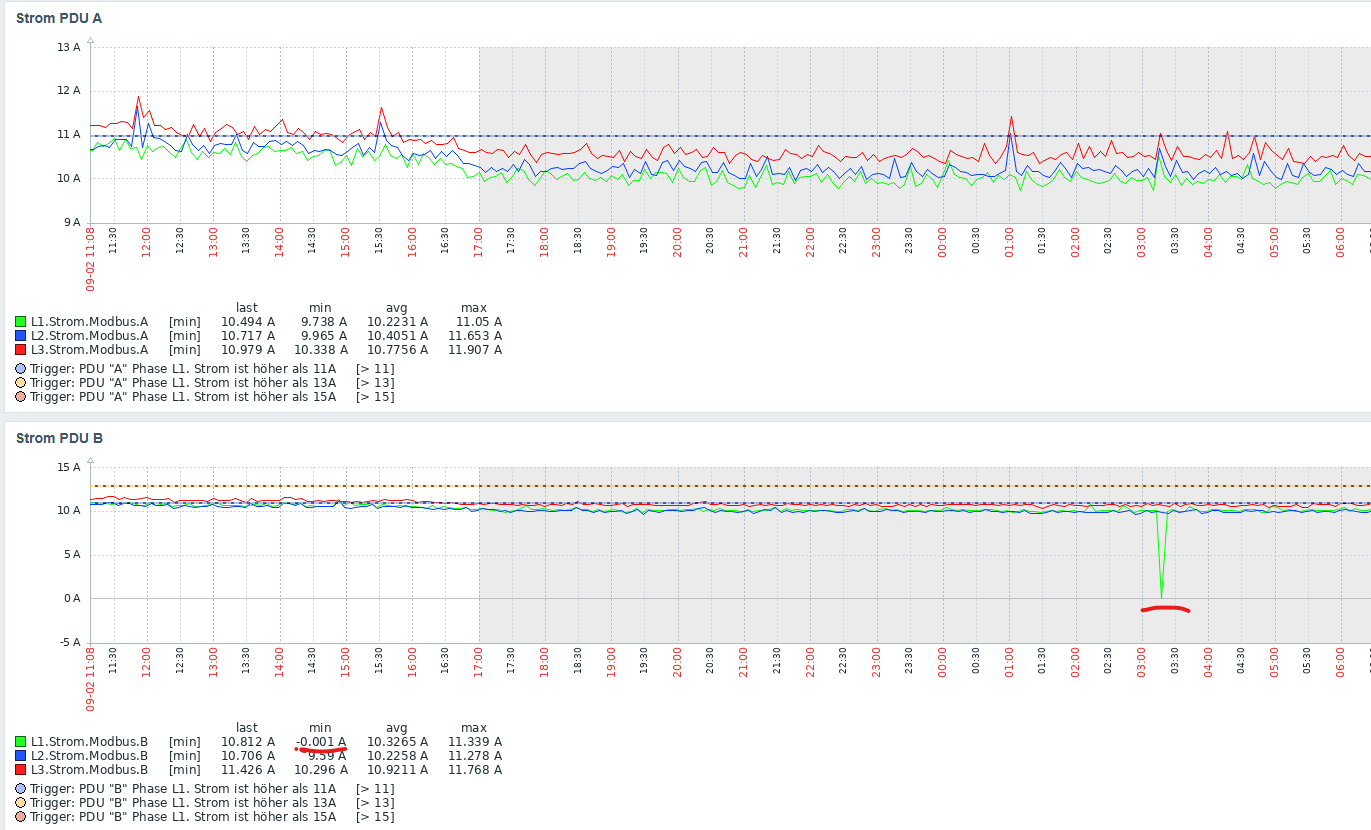Click the min value "-0.001 A"
The image size is (1371, 830).
(321, 742)
